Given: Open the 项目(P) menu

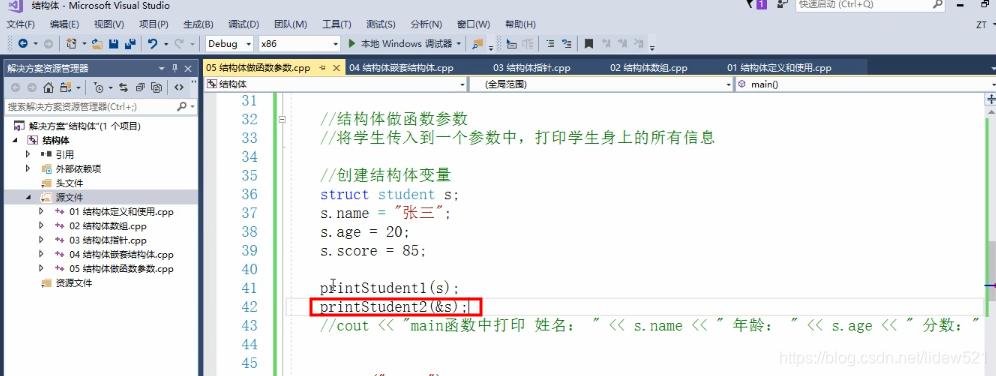Looking at the screenshot, I should pyautogui.click(x=154, y=24).
